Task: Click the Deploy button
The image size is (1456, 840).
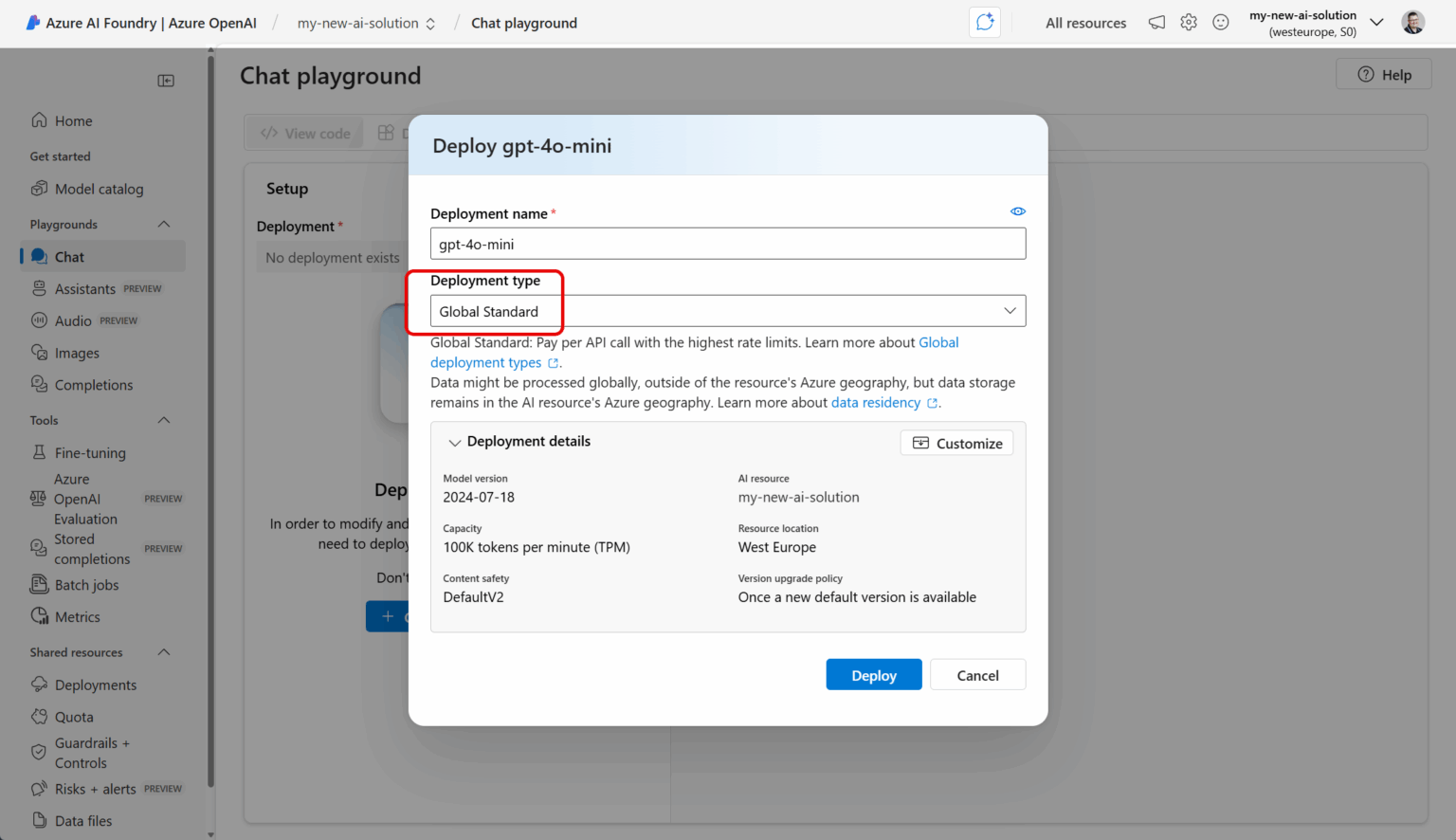Action: (873, 674)
